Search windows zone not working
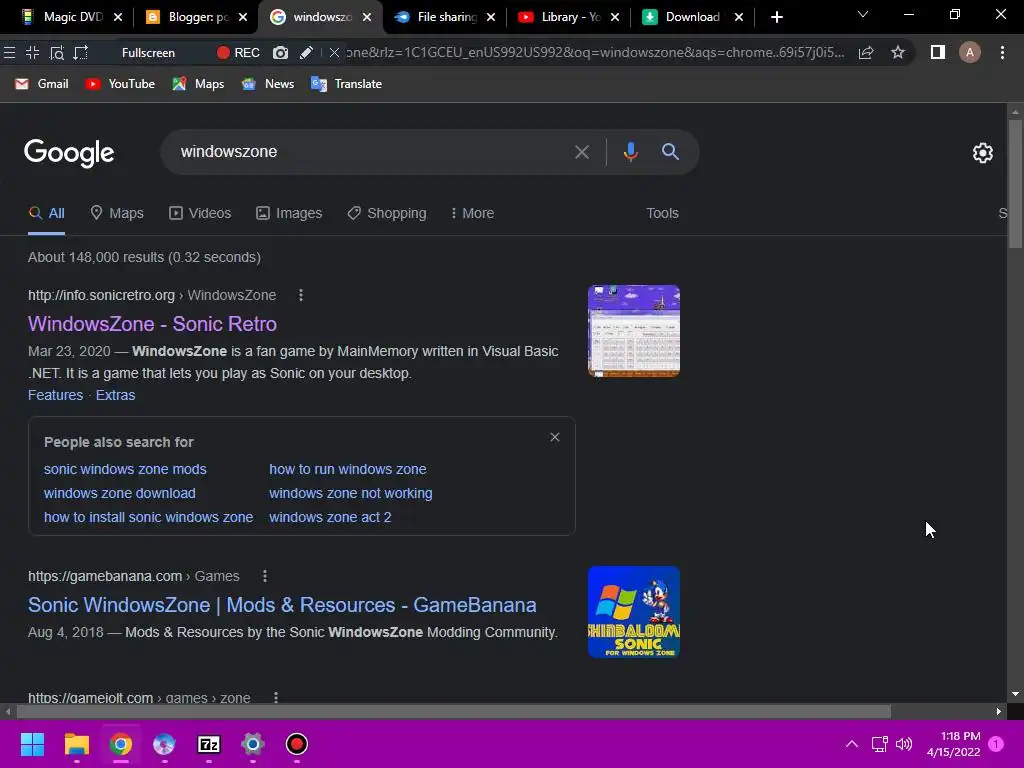1024x768 pixels. coord(351,493)
